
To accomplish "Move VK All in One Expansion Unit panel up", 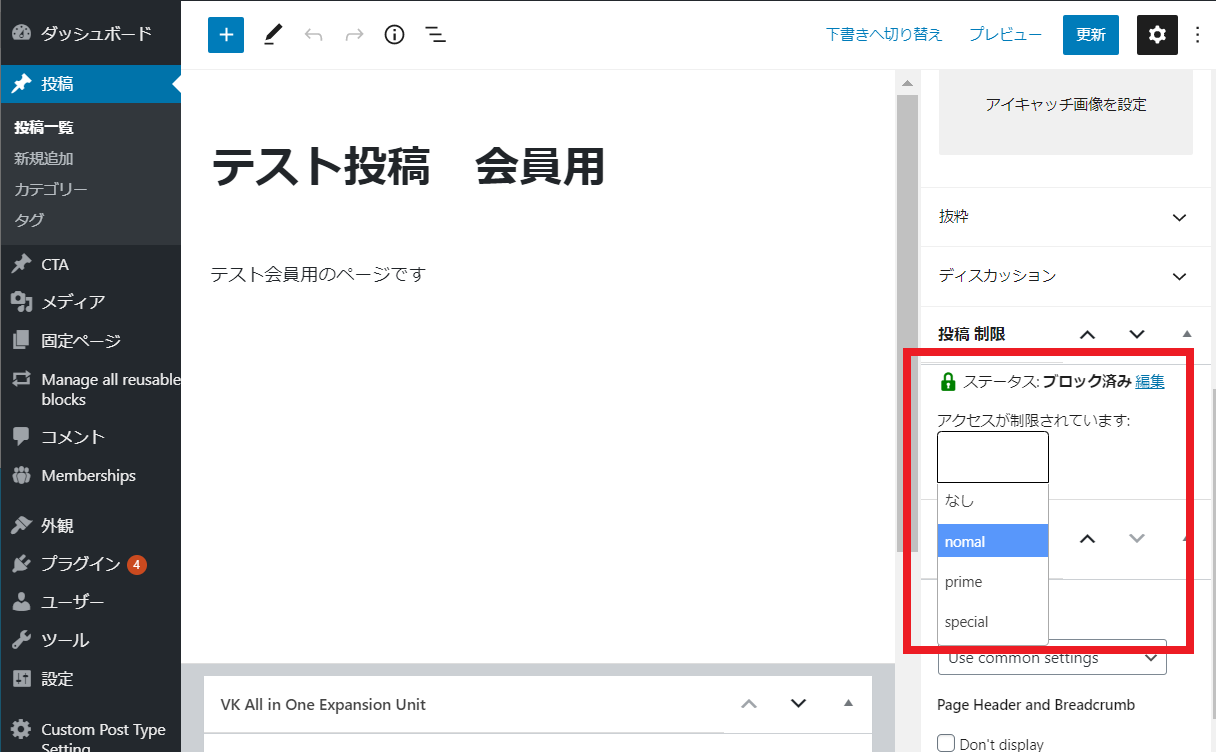I will click(x=749, y=704).
